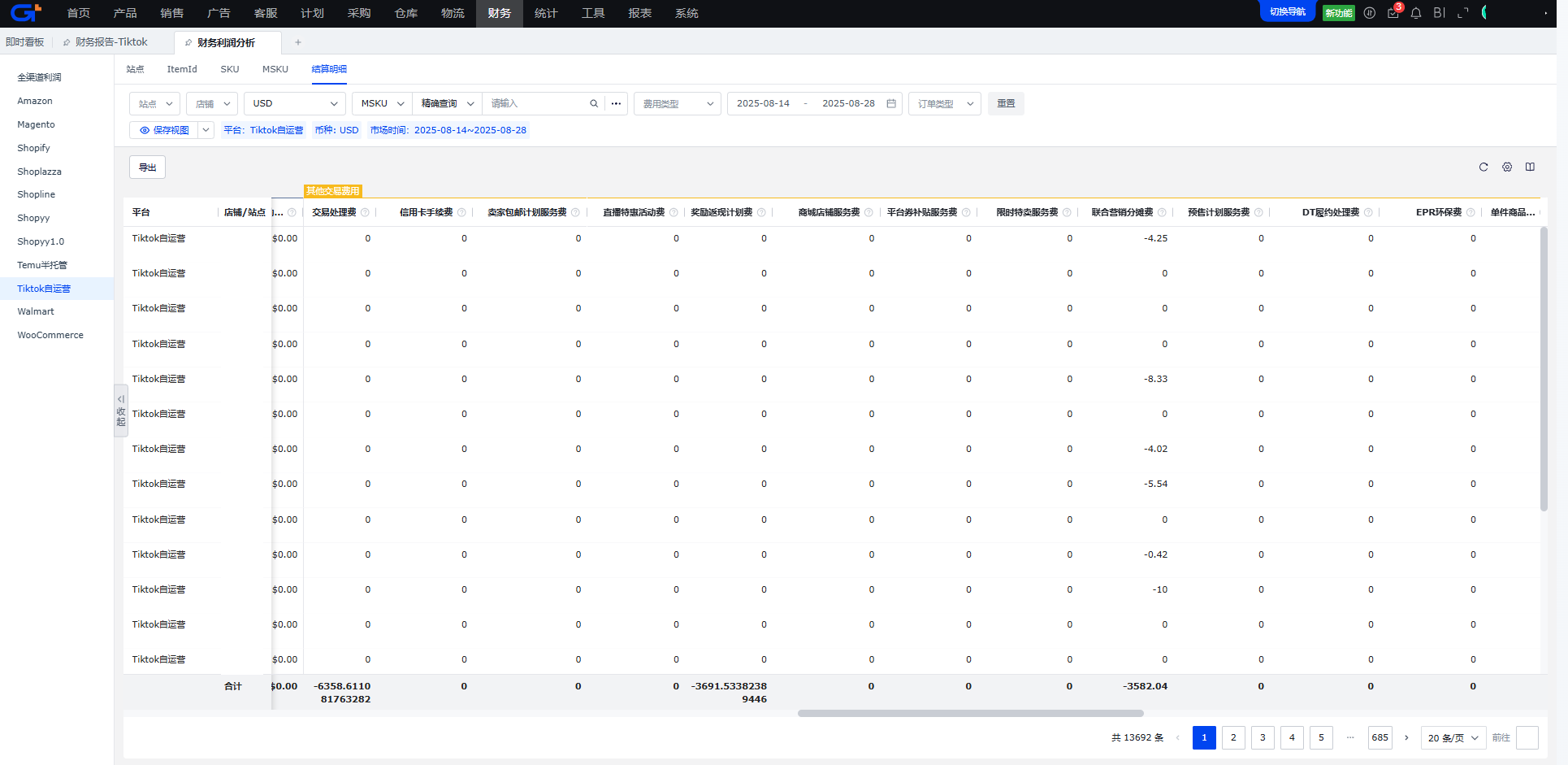Click help icon beside 卖家包邮计划服务费
The image size is (1568, 765).
pos(575,212)
